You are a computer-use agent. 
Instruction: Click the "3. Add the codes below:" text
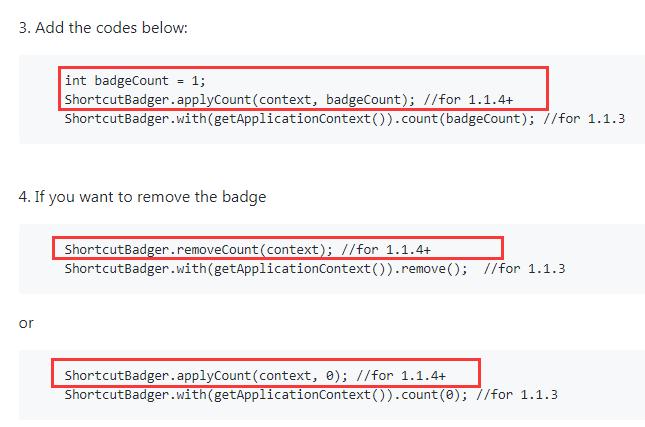click(103, 26)
